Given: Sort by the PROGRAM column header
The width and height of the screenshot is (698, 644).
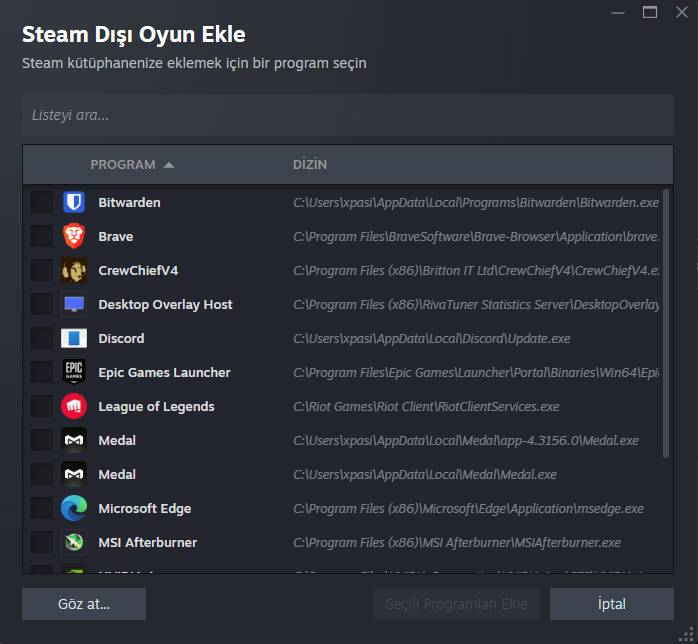Looking at the screenshot, I should click(123, 165).
